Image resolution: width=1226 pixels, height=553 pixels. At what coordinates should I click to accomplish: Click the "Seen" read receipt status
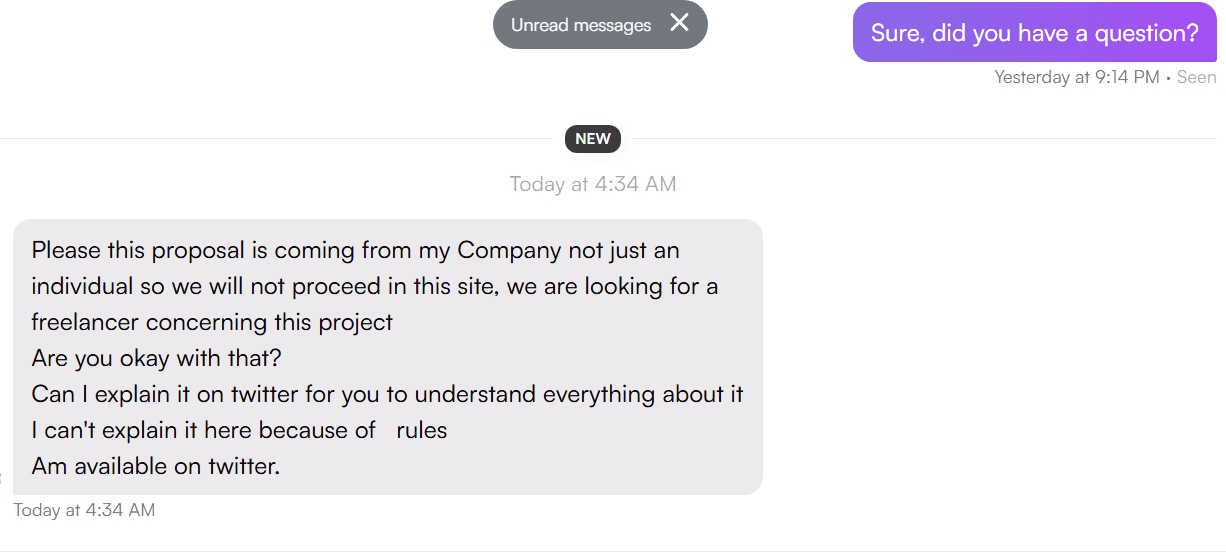click(x=1196, y=77)
